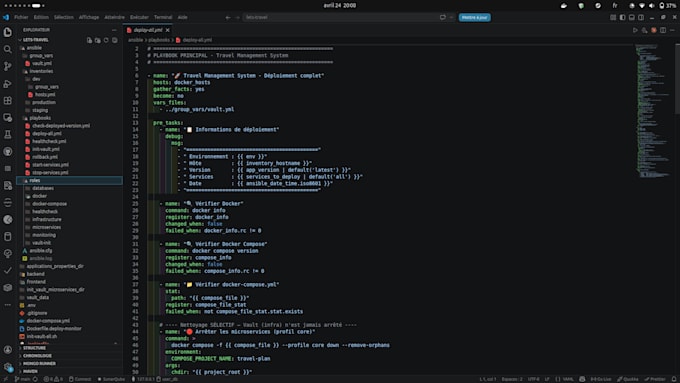Collapse the roles folder
Image resolution: width=680 pixels, height=383 pixels.
[x=69, y=180]
